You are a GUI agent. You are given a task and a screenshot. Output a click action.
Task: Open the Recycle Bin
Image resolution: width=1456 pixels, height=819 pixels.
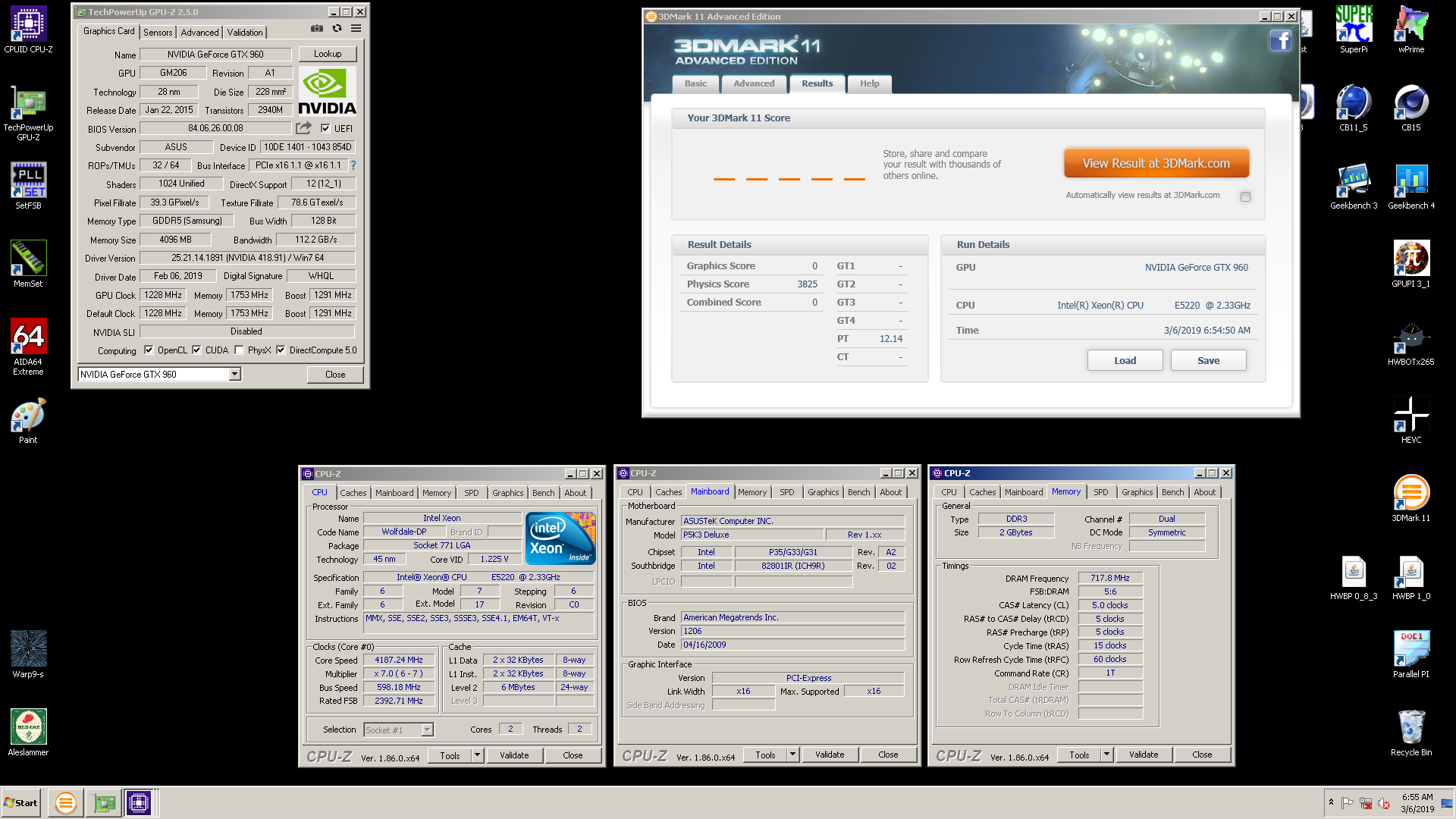point(1411,733)
